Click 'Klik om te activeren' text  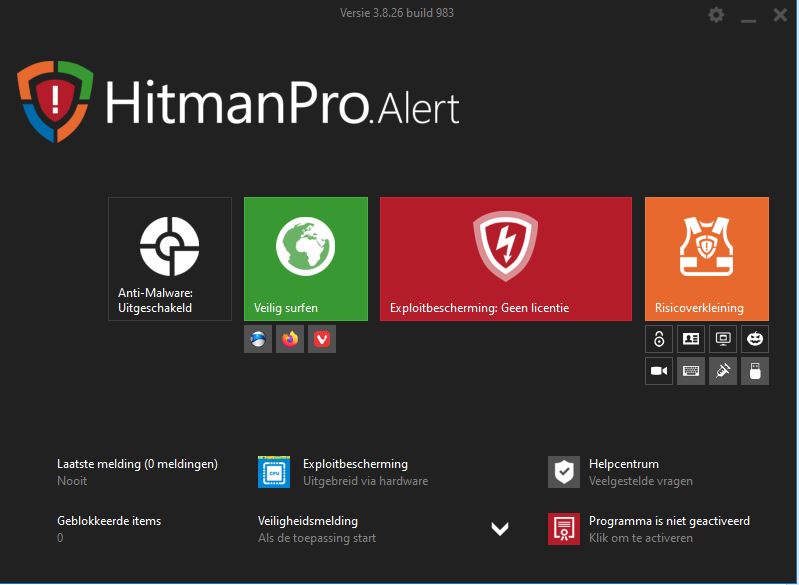pos(641,538)
